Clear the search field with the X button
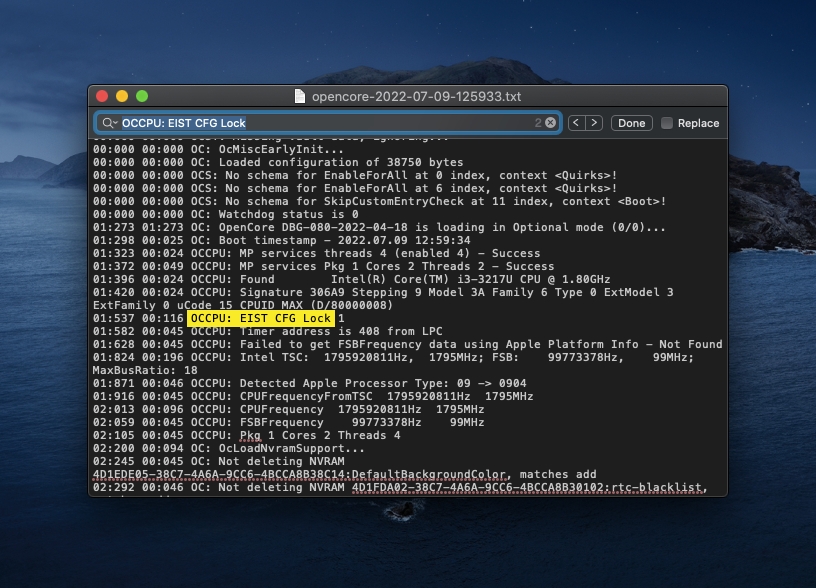Viewport: 816px width, 588px height. (550, 123)
